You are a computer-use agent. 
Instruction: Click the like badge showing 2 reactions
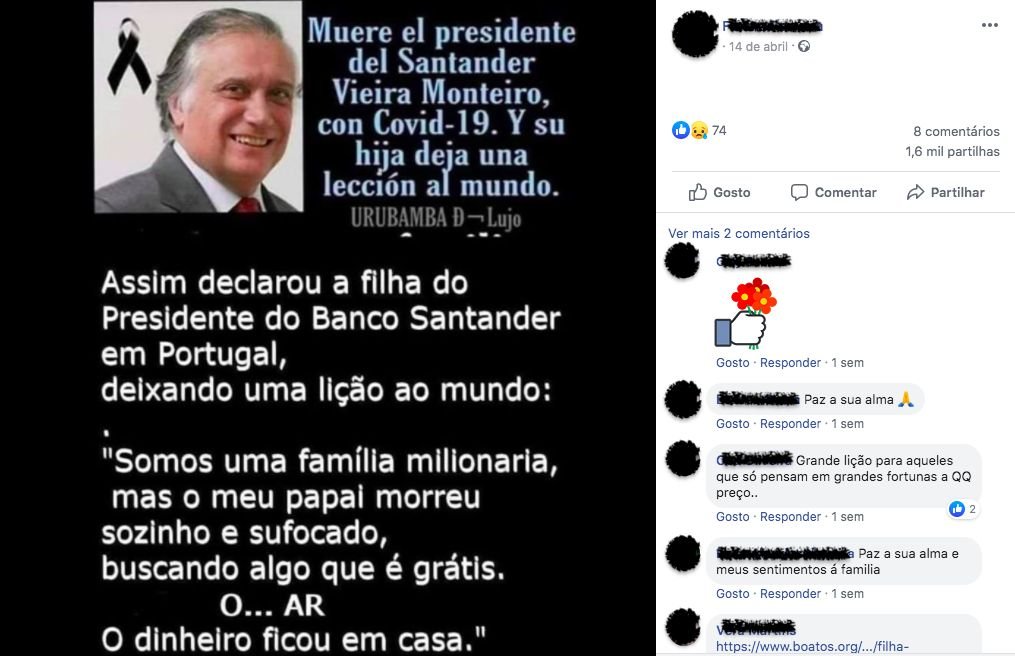click(x=963, y=509)
